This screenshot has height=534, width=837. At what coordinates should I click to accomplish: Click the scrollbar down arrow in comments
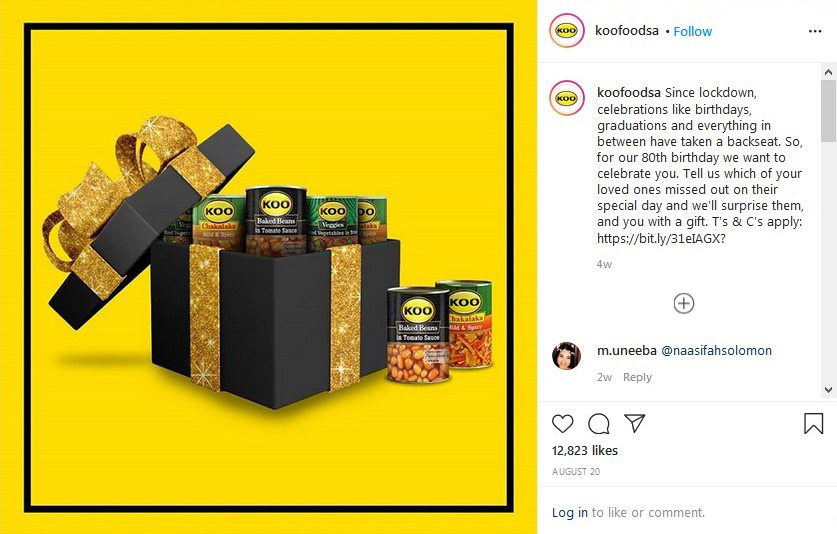click(x=828, y=390)
